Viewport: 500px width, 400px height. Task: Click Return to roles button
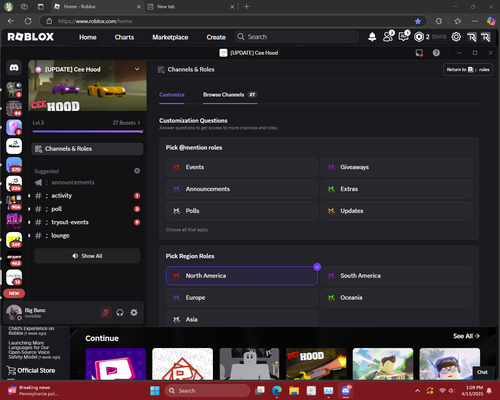[468, 70]
